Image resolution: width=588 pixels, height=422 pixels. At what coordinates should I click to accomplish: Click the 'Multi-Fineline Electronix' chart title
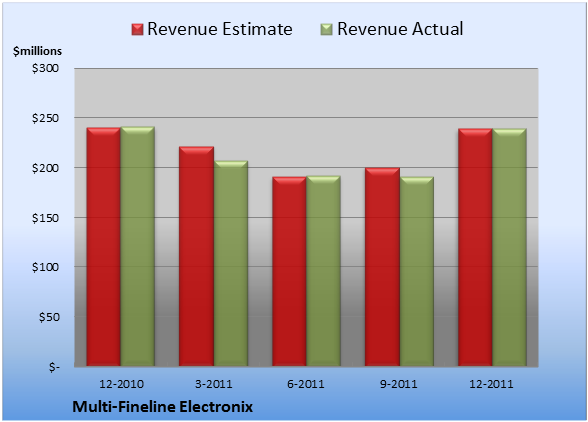(163, 407)
